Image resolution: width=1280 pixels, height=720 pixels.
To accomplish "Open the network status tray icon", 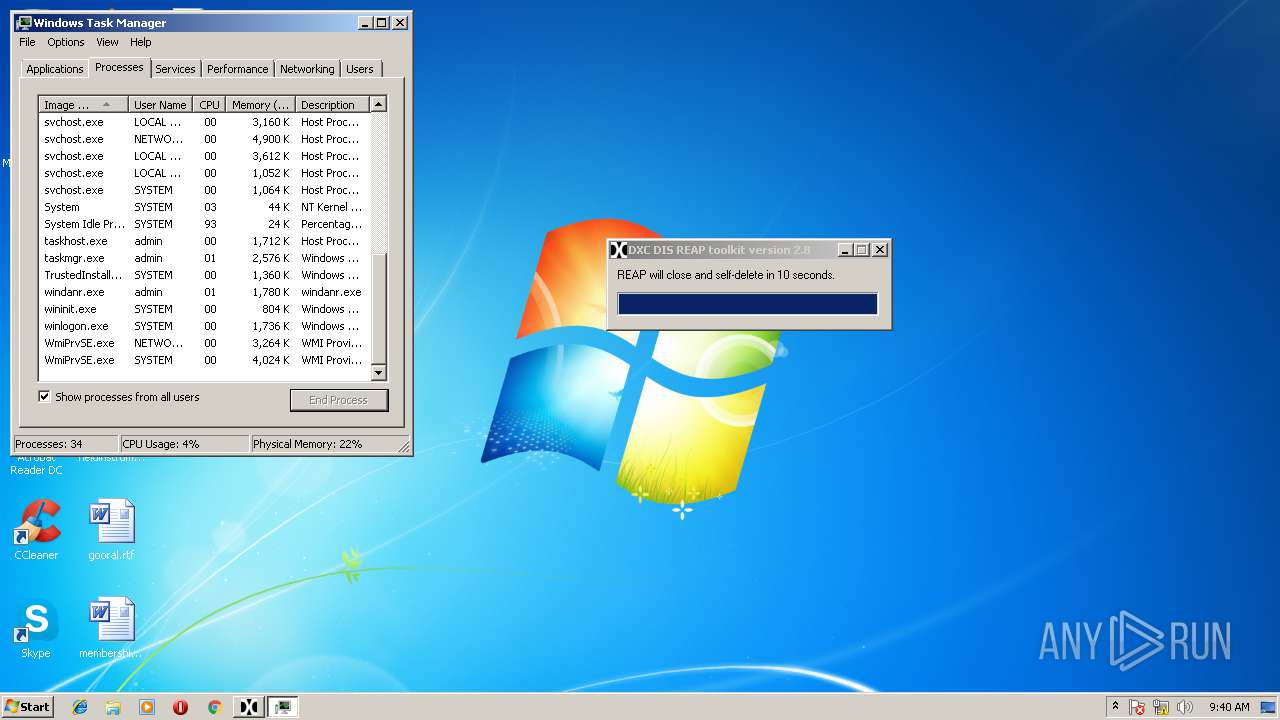I will click(1161, 707).
